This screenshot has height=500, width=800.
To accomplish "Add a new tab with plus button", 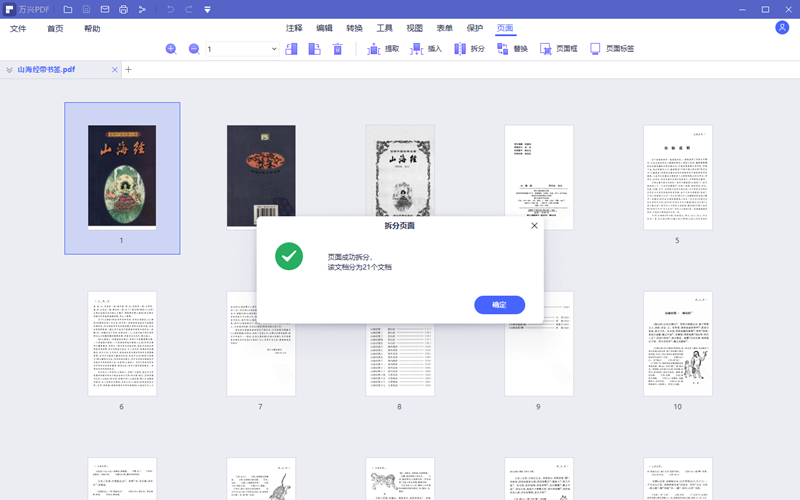I will tap(128, 70).
